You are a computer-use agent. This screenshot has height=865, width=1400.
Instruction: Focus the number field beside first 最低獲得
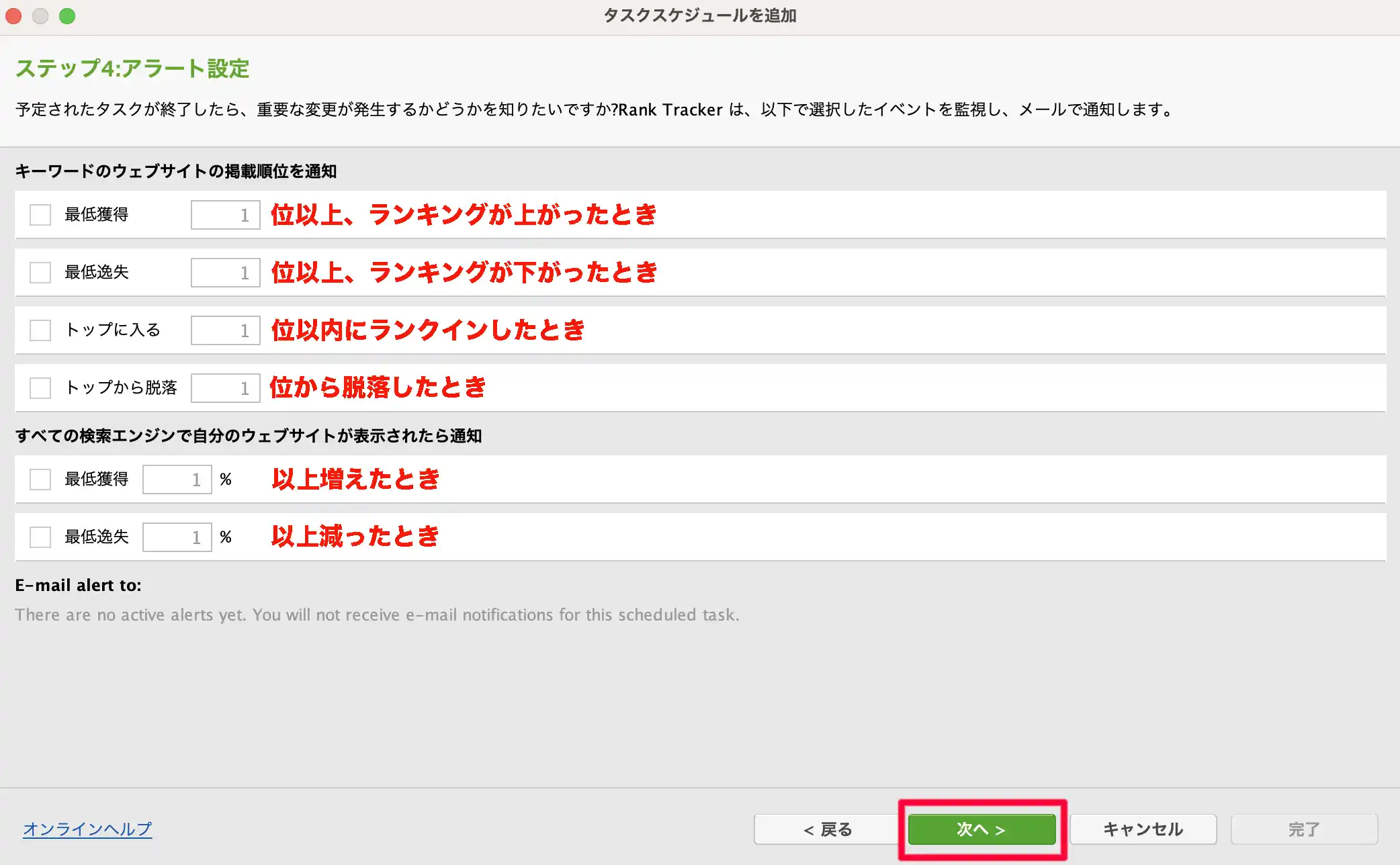[225, 215]
